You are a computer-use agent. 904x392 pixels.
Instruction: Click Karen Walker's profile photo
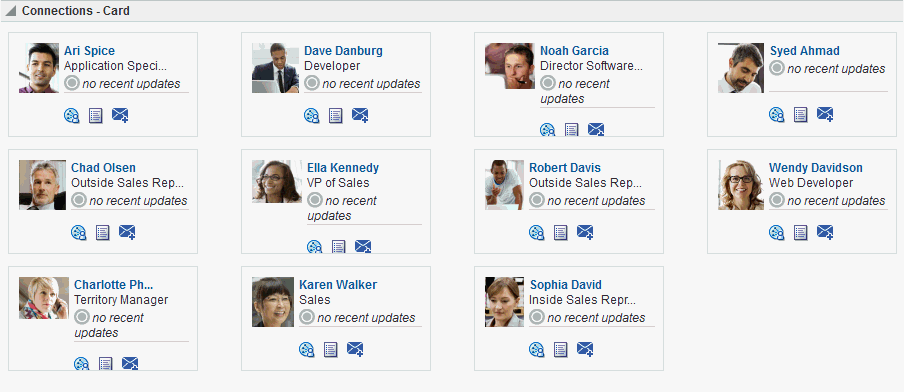coord(273,302)
